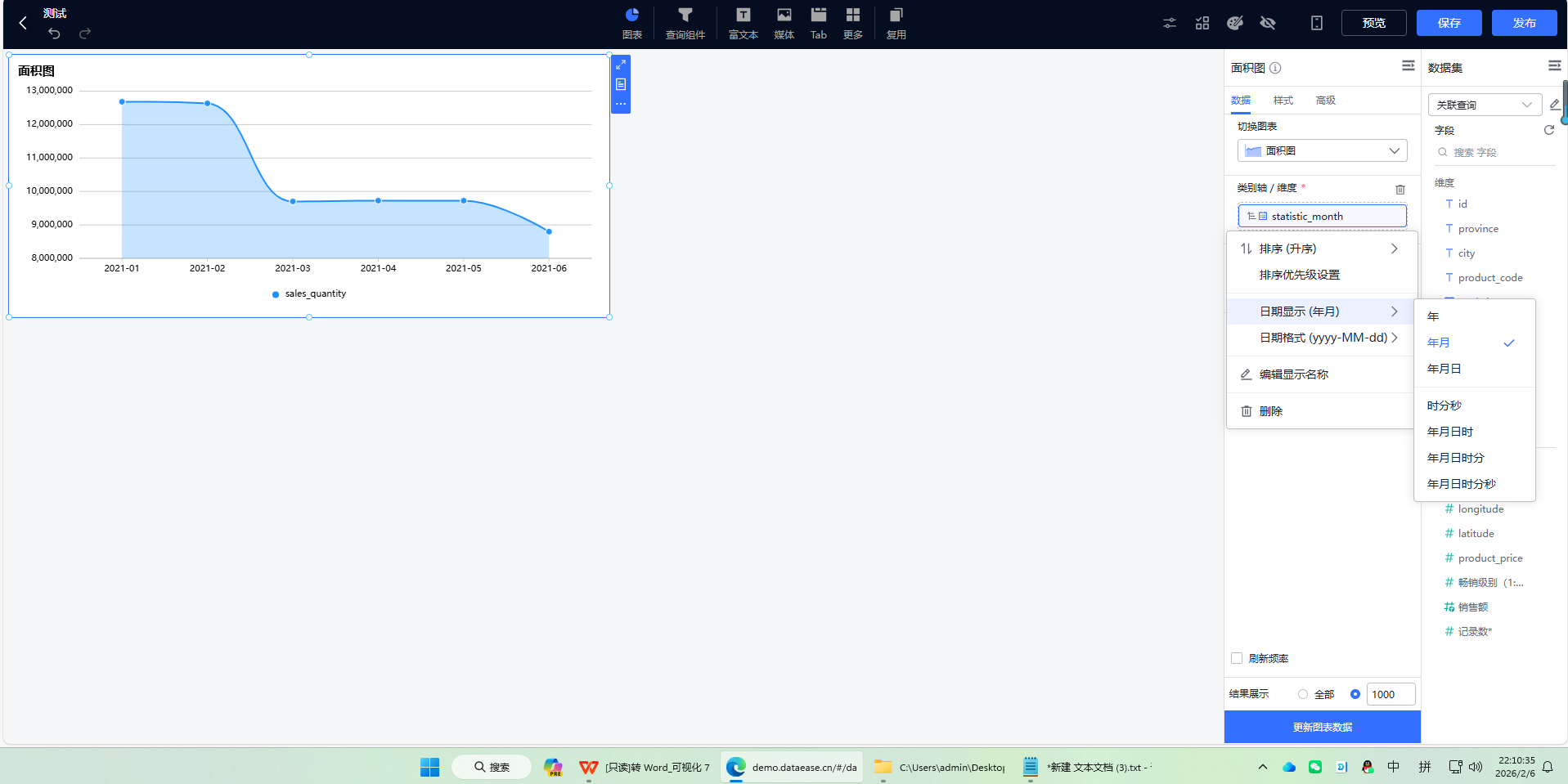Open the 图表 chart toolbar icon
Image resolution: width=1568 pixels, height=784 pixels.
tap(632, 23)
